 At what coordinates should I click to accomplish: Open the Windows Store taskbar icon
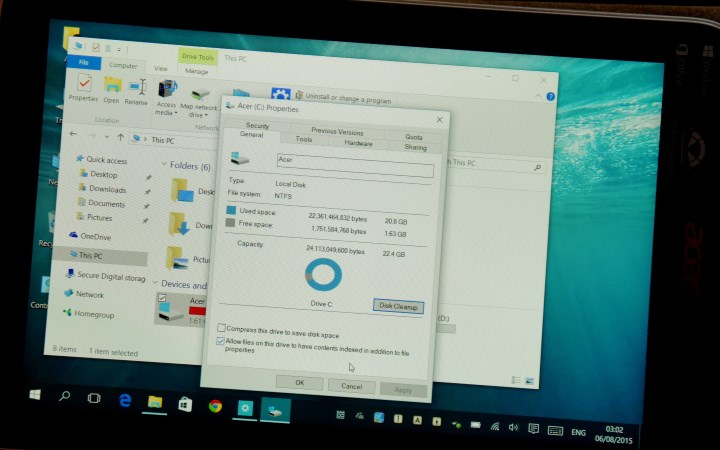[x=185, y=404]
